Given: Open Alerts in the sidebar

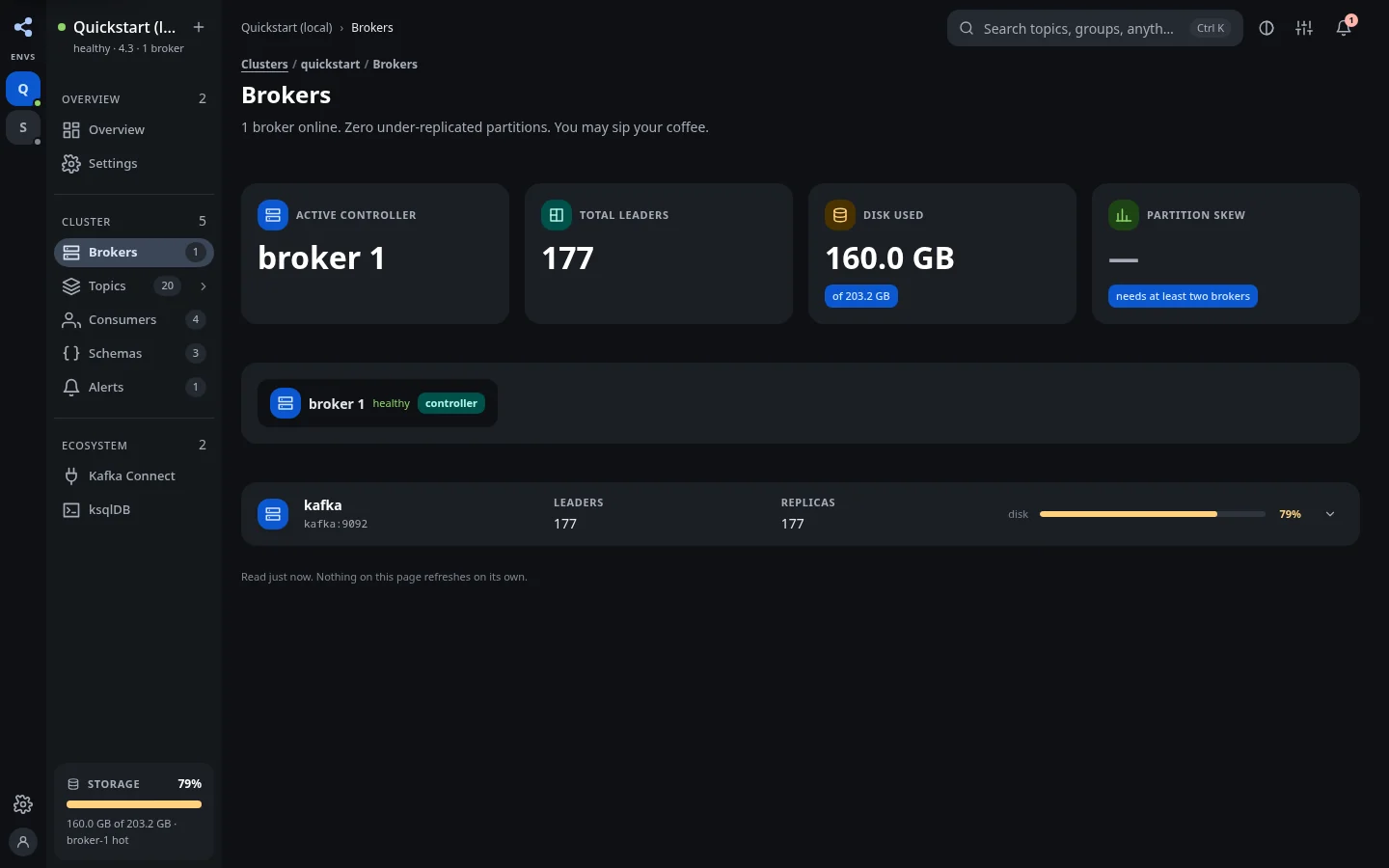Looking at the screenshot, I should pyautogui.click(x=134, y=388).
